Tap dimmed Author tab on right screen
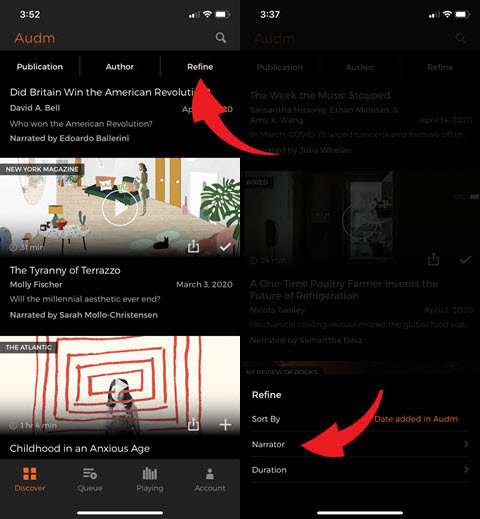480x519 pixels. coord(360,67)
